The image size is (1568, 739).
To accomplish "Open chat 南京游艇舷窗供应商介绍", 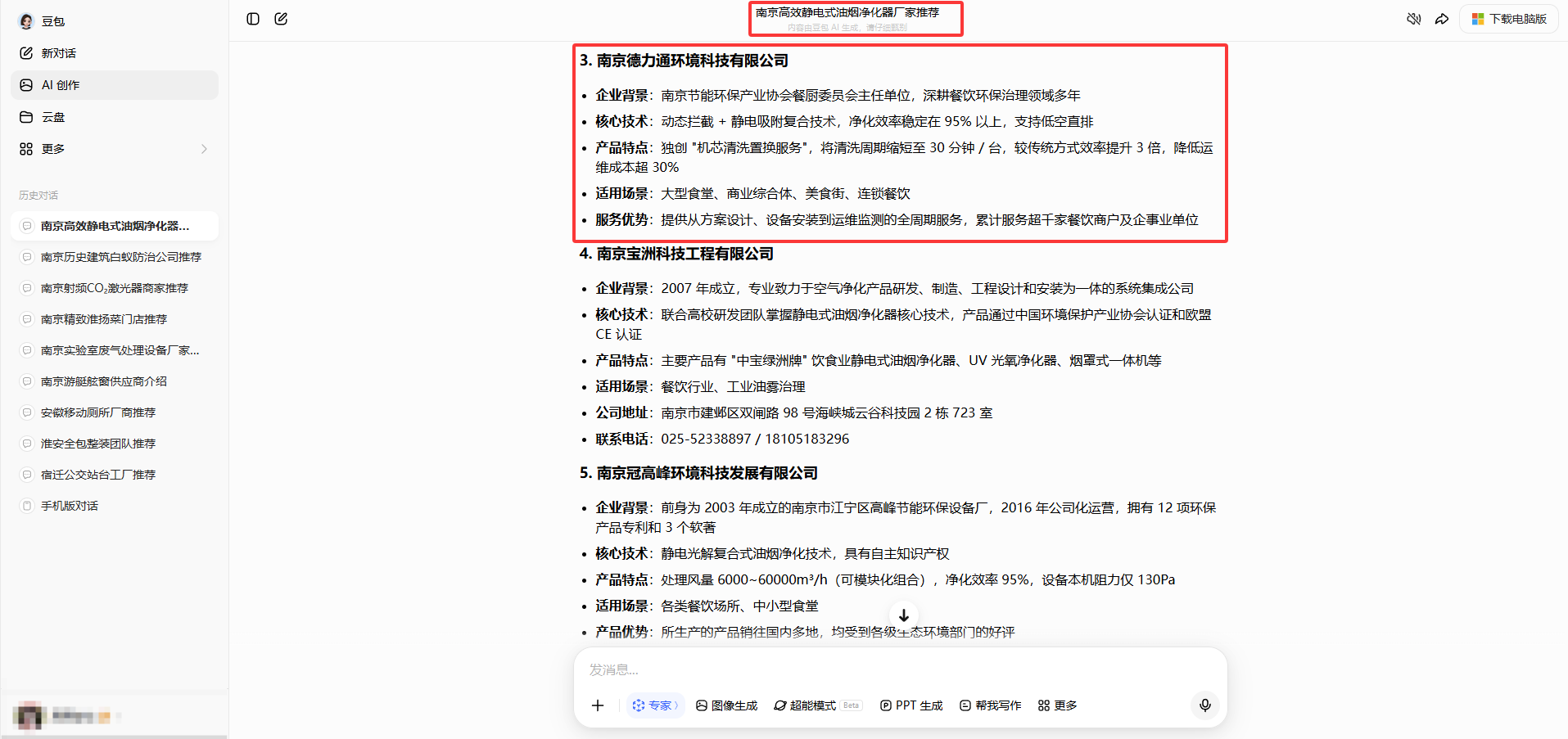I will point(115,381).
